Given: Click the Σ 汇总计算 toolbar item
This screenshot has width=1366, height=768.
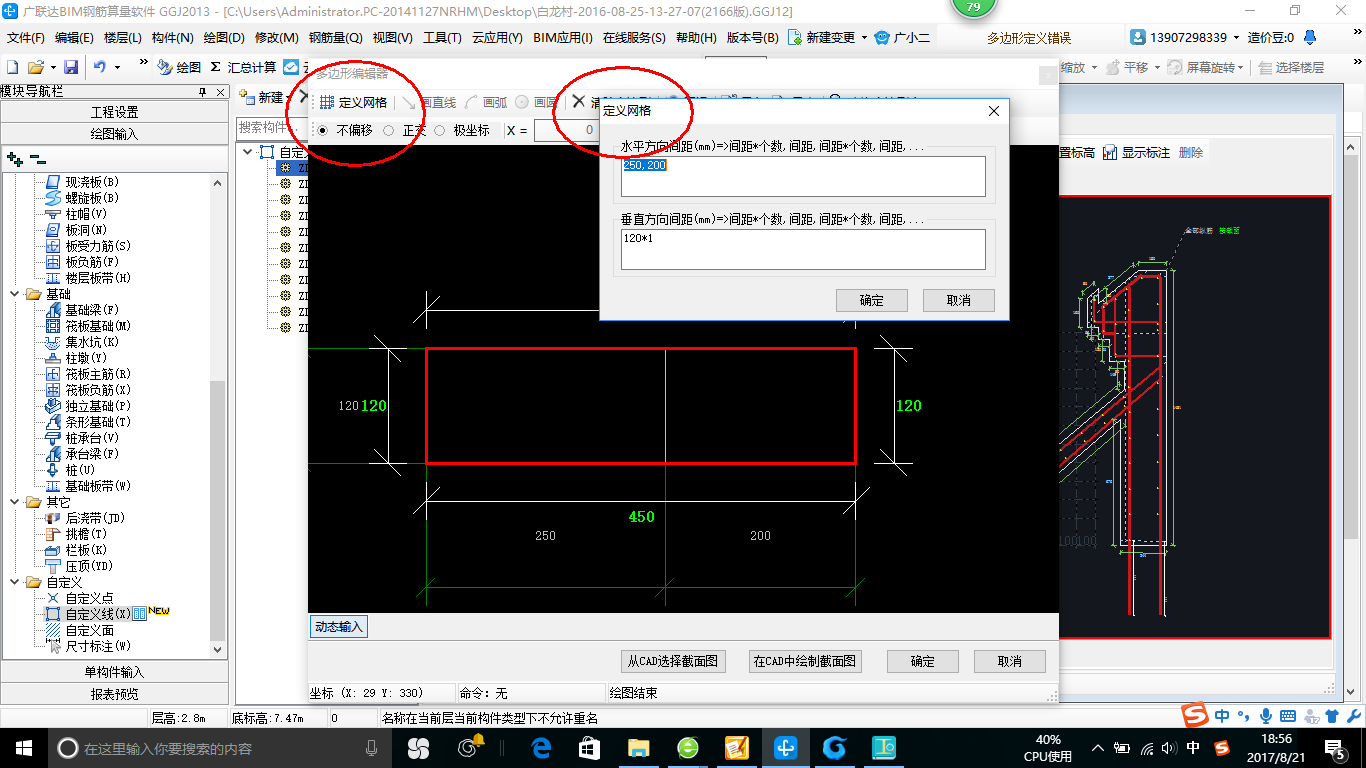Looking at the screenshot, I should point(243,67).
